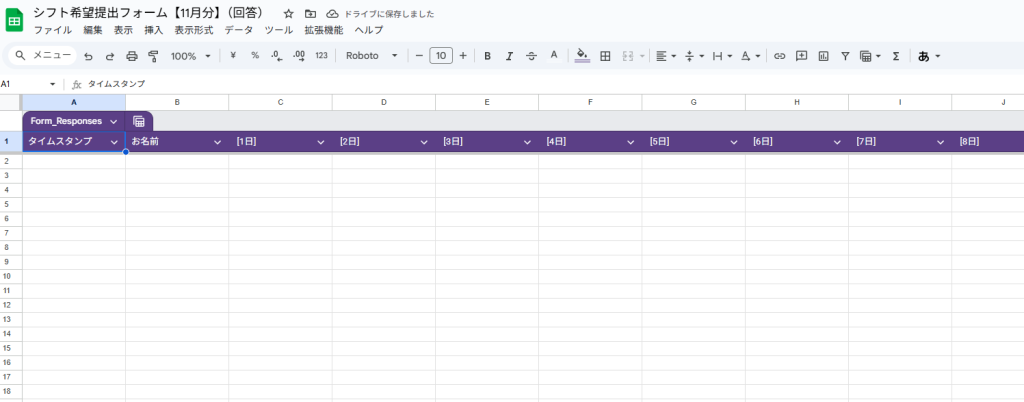The width and height of the screenshot is (1024, 402).
Task: Expand the Roboto font dropdown
Action: tap(372, 56)
